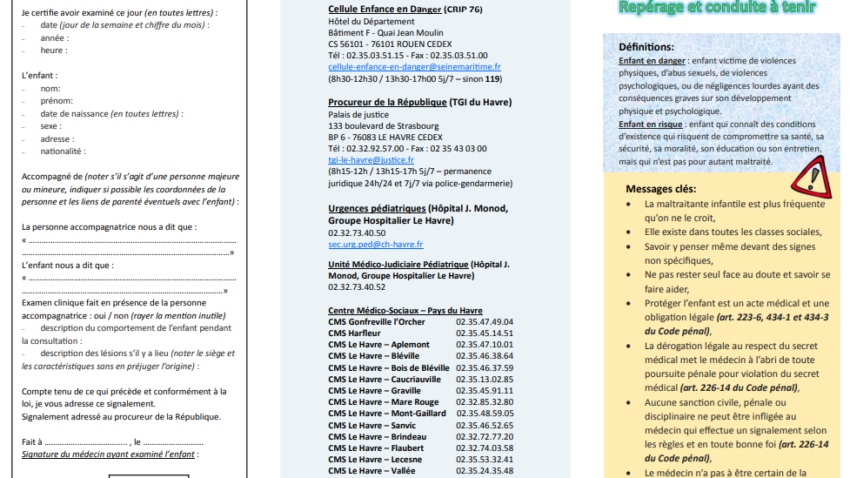This screenshot has width=850, height=478.
Task: Select the underlined 'Enfant en risque' term
Action: 649,122
